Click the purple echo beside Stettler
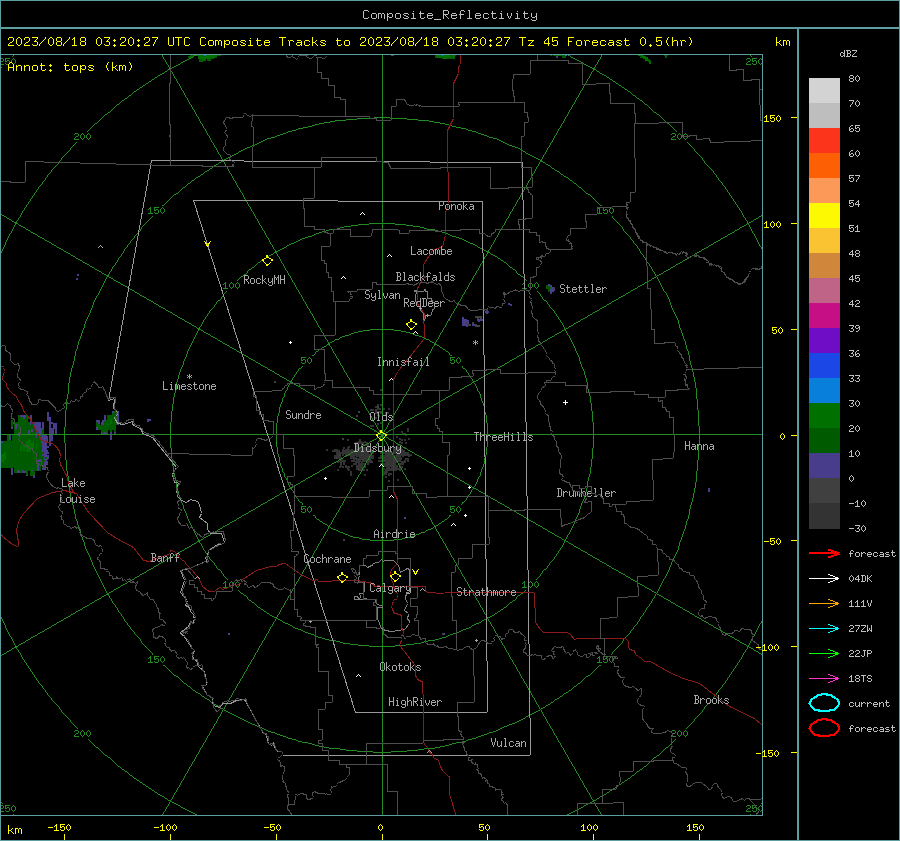 pos(550,288)
